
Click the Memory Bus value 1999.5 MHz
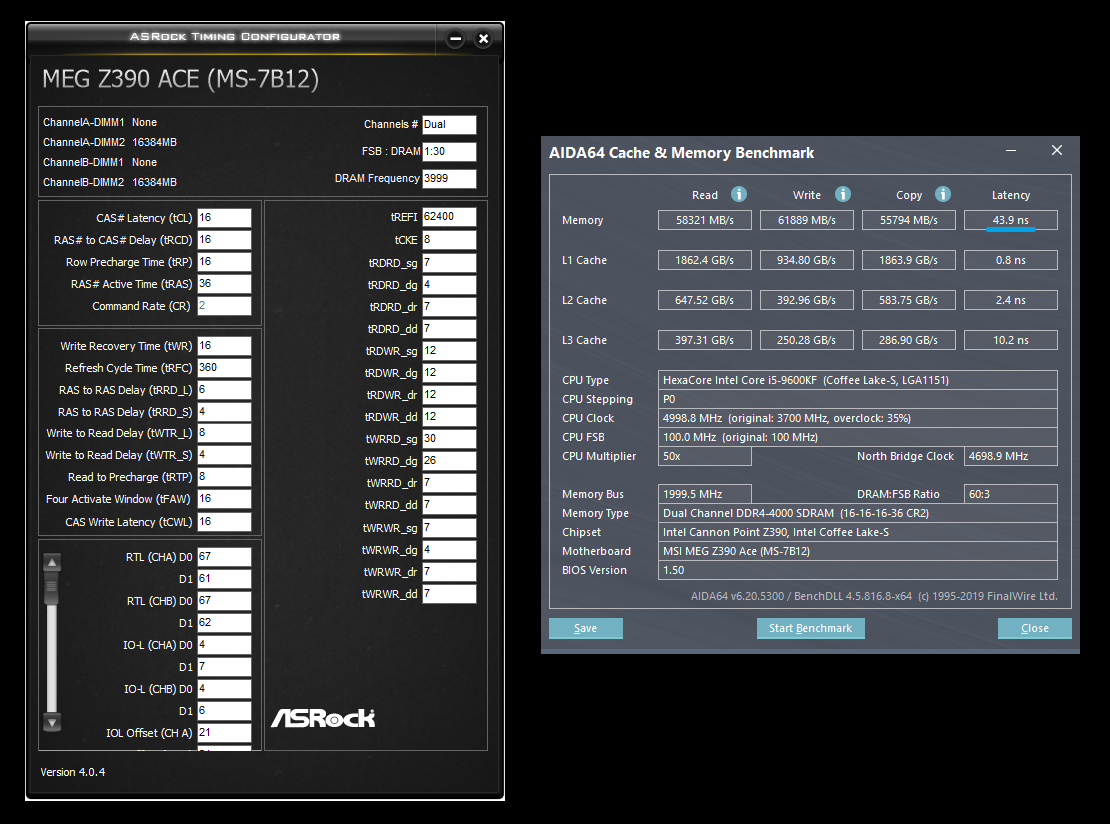pos(704,494)
